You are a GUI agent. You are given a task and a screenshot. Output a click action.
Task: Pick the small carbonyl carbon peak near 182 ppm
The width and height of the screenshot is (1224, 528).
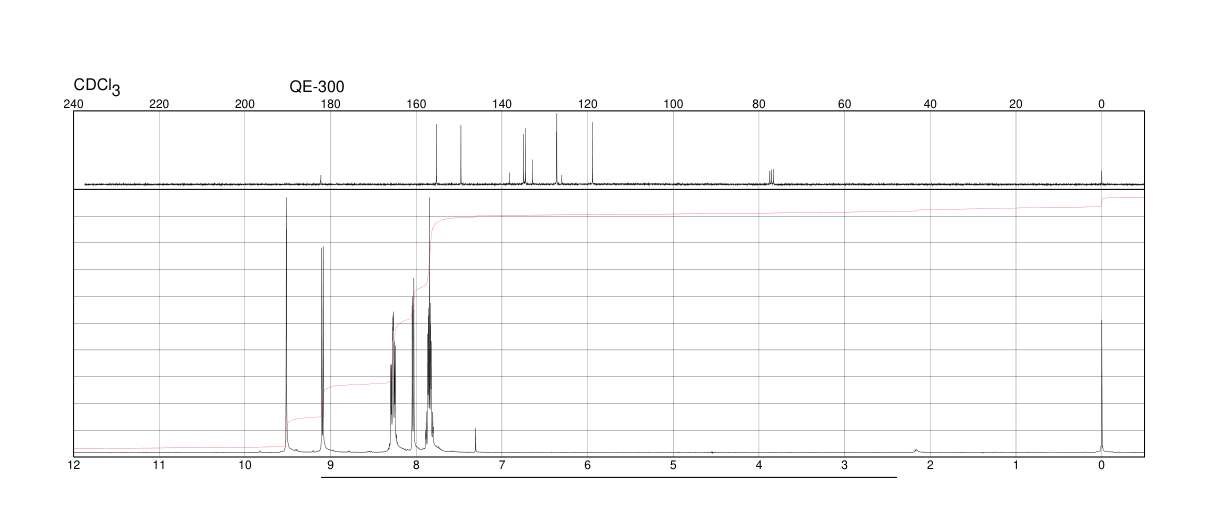[x=321, y=180]
